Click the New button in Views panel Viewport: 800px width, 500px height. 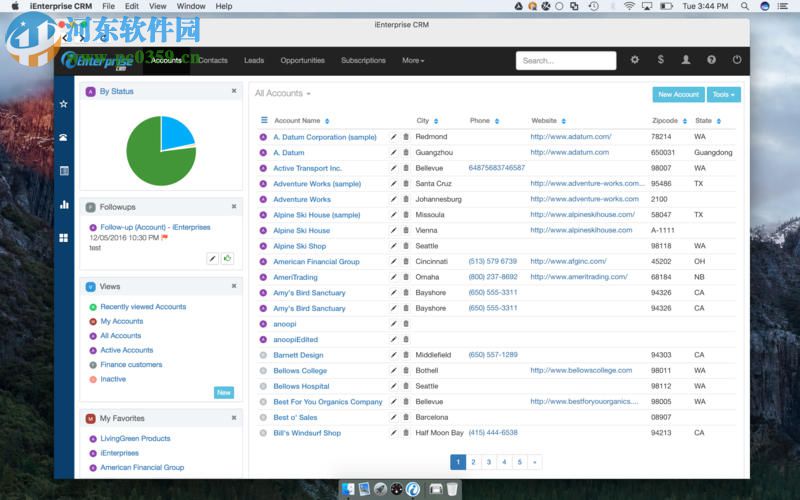[223, 392]
